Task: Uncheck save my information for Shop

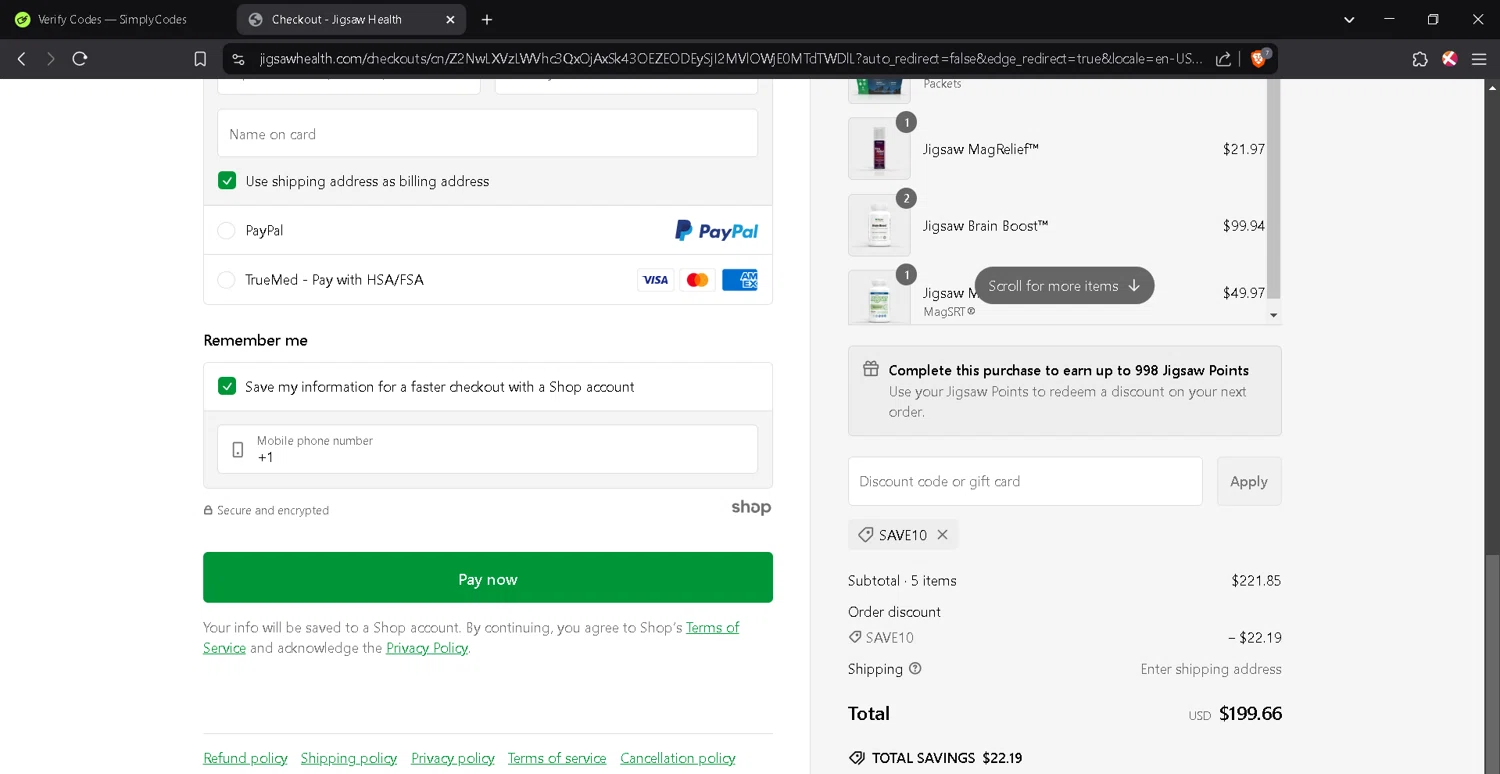Action: click(227, 386)
